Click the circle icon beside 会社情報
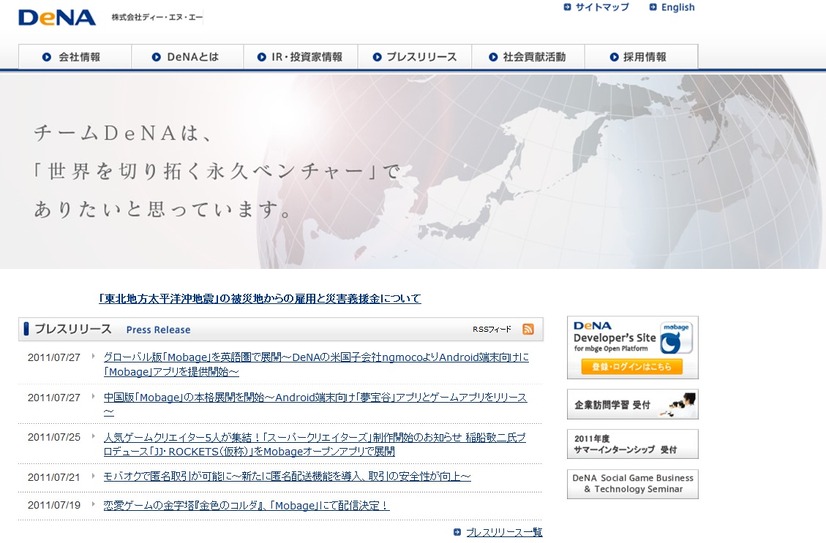The image size is (826, 543). [46, 57]
